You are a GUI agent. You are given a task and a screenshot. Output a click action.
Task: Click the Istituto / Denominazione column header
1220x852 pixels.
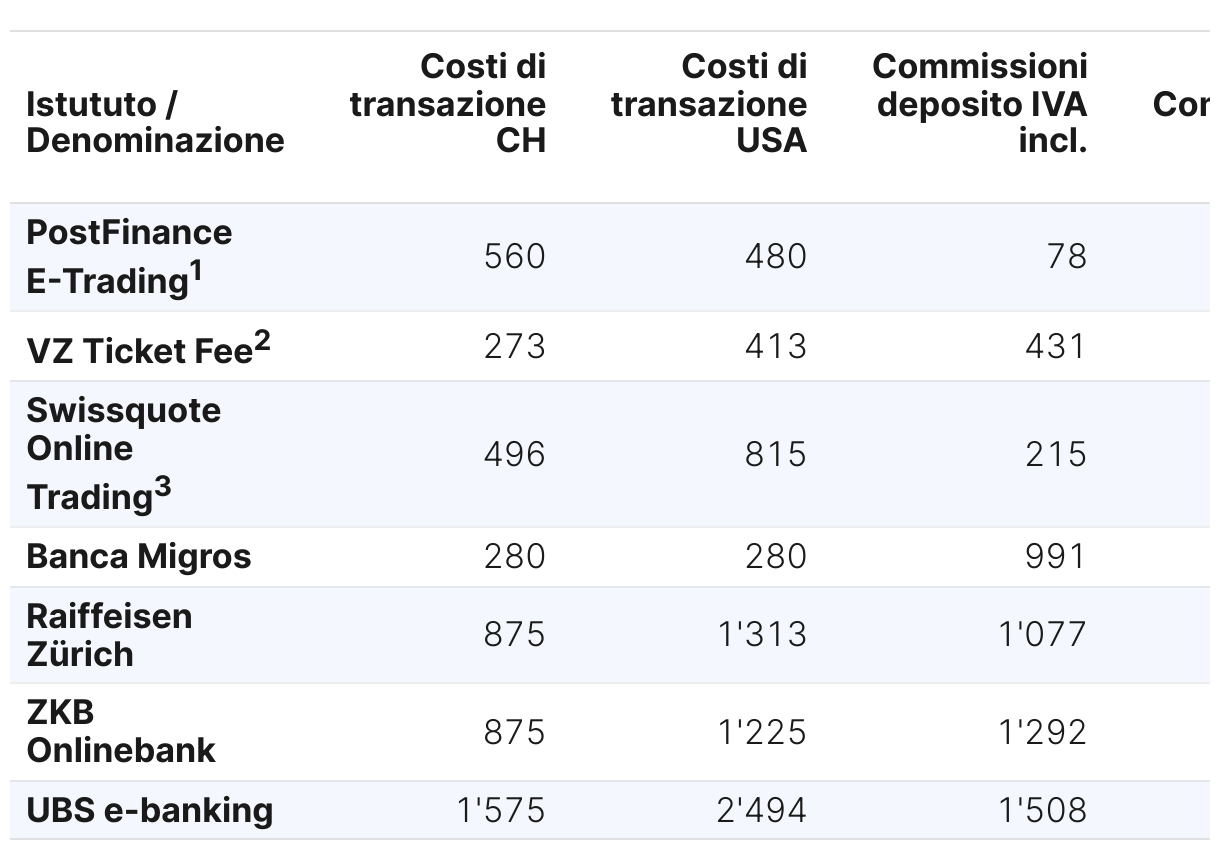click(x=155, y=122)
